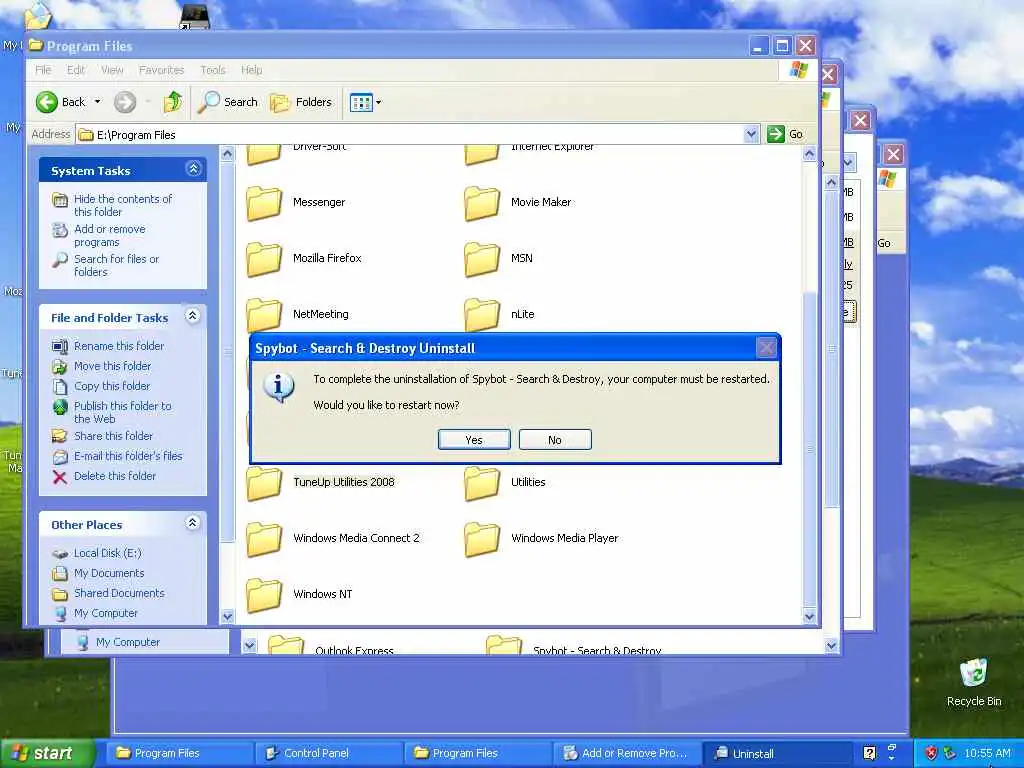Switch to Uninstall taskbar button
Screen dimensions: 1024x768
(775, 753)
